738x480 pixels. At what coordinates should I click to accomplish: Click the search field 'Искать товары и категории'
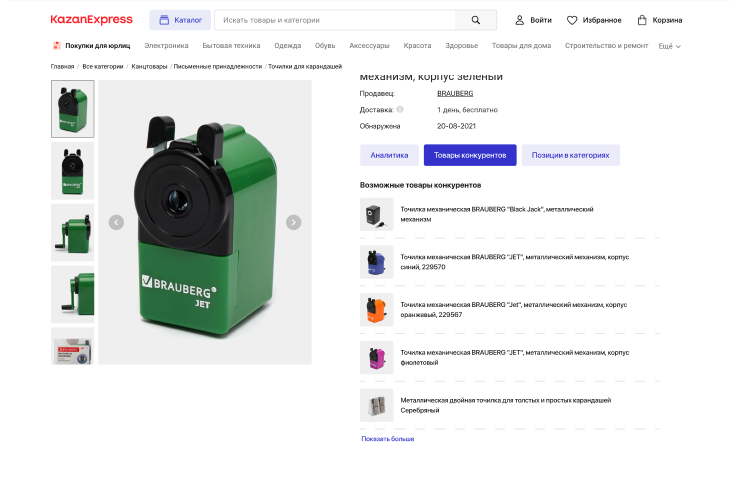point(335,20)
